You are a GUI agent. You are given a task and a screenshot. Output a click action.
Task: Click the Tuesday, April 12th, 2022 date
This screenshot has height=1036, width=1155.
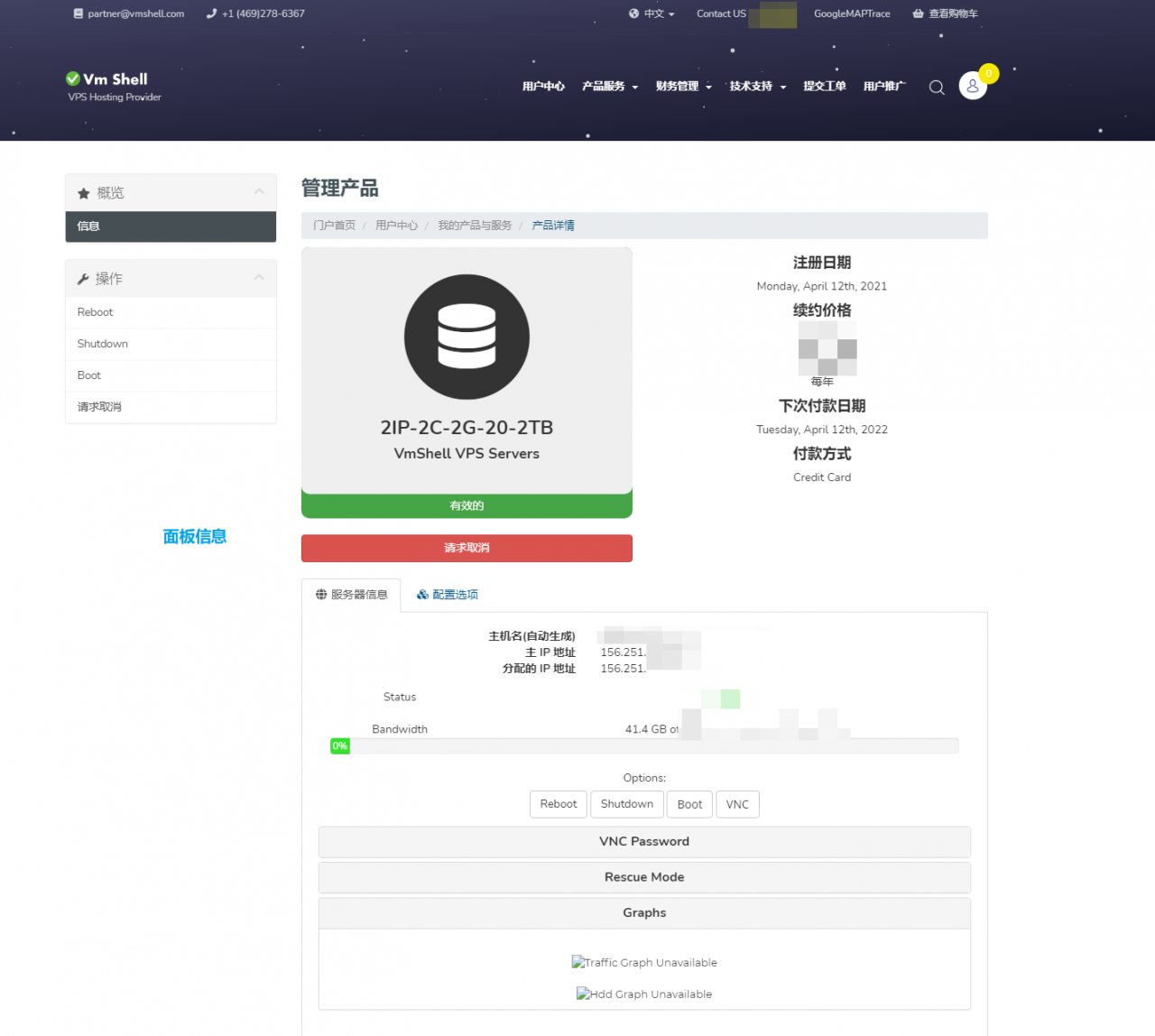822,430
